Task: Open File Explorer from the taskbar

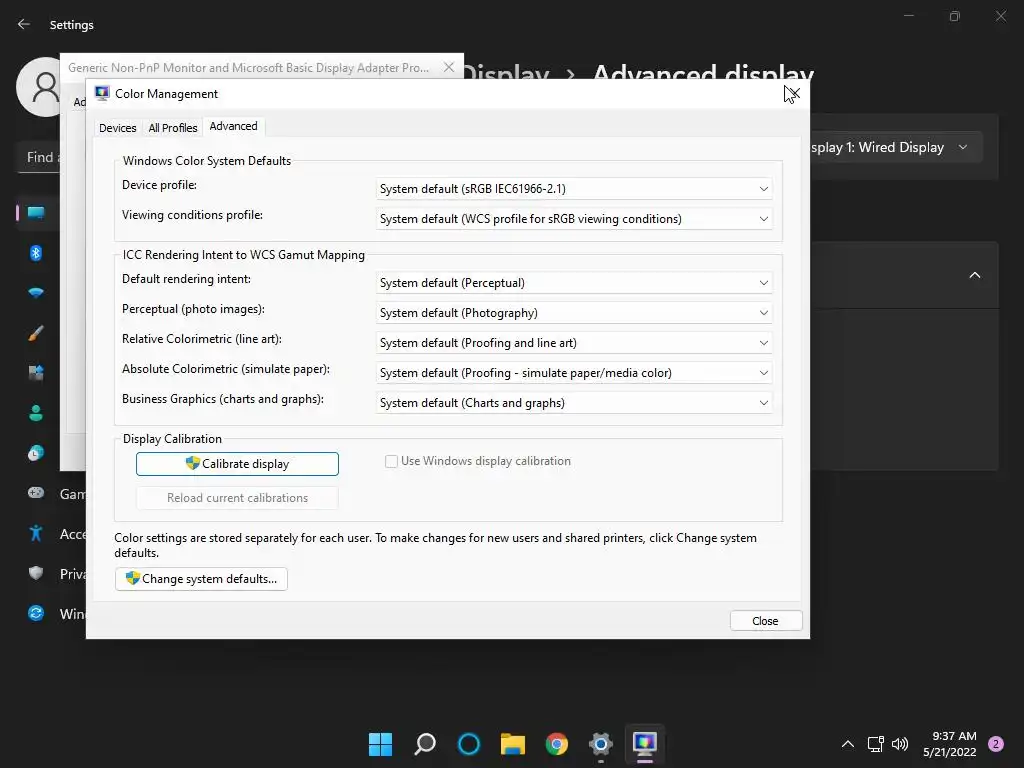Action: pos(513,744)
